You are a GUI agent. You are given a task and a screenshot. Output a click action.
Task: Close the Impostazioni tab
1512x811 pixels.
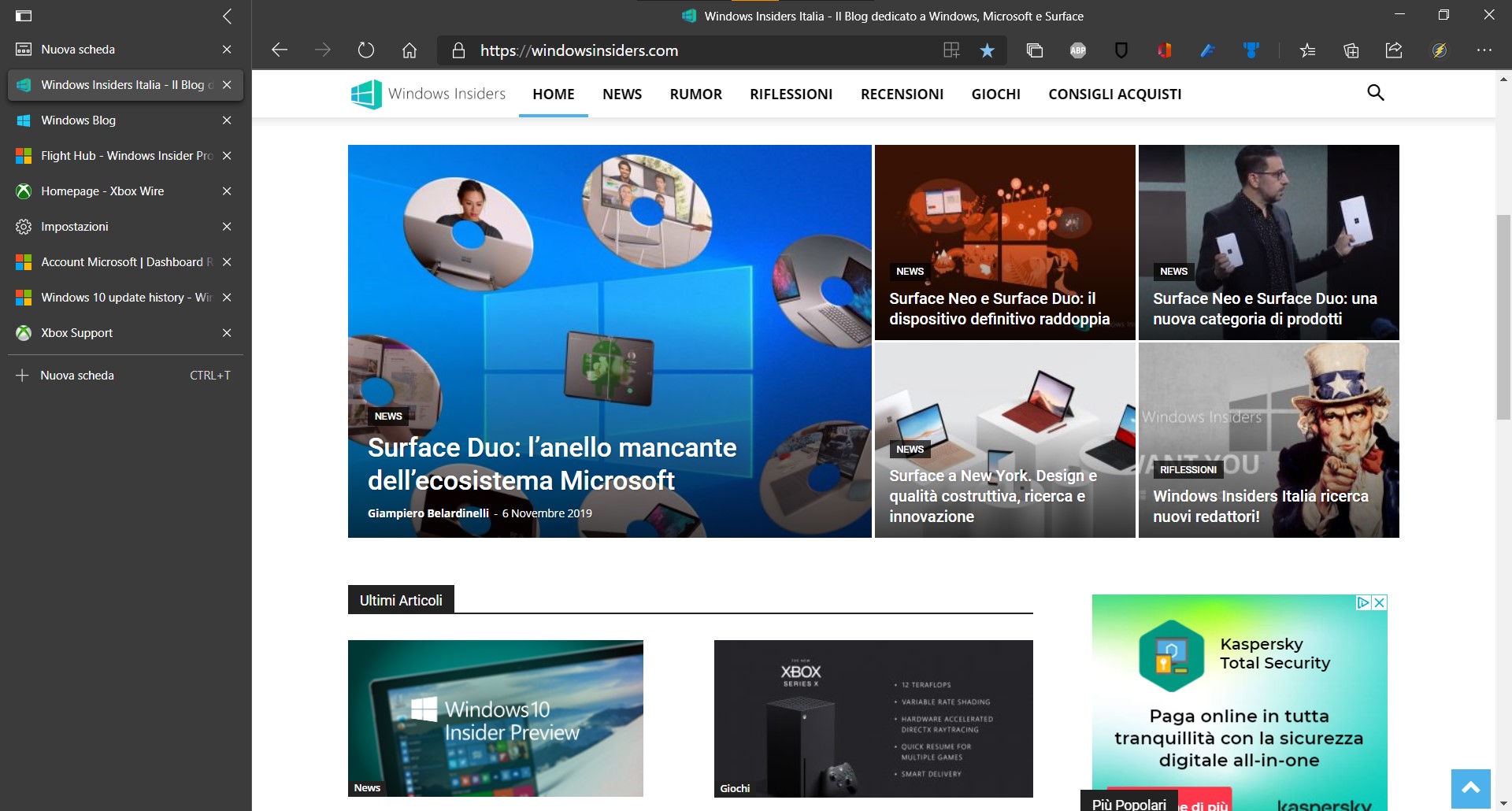(x=227, y=227)
